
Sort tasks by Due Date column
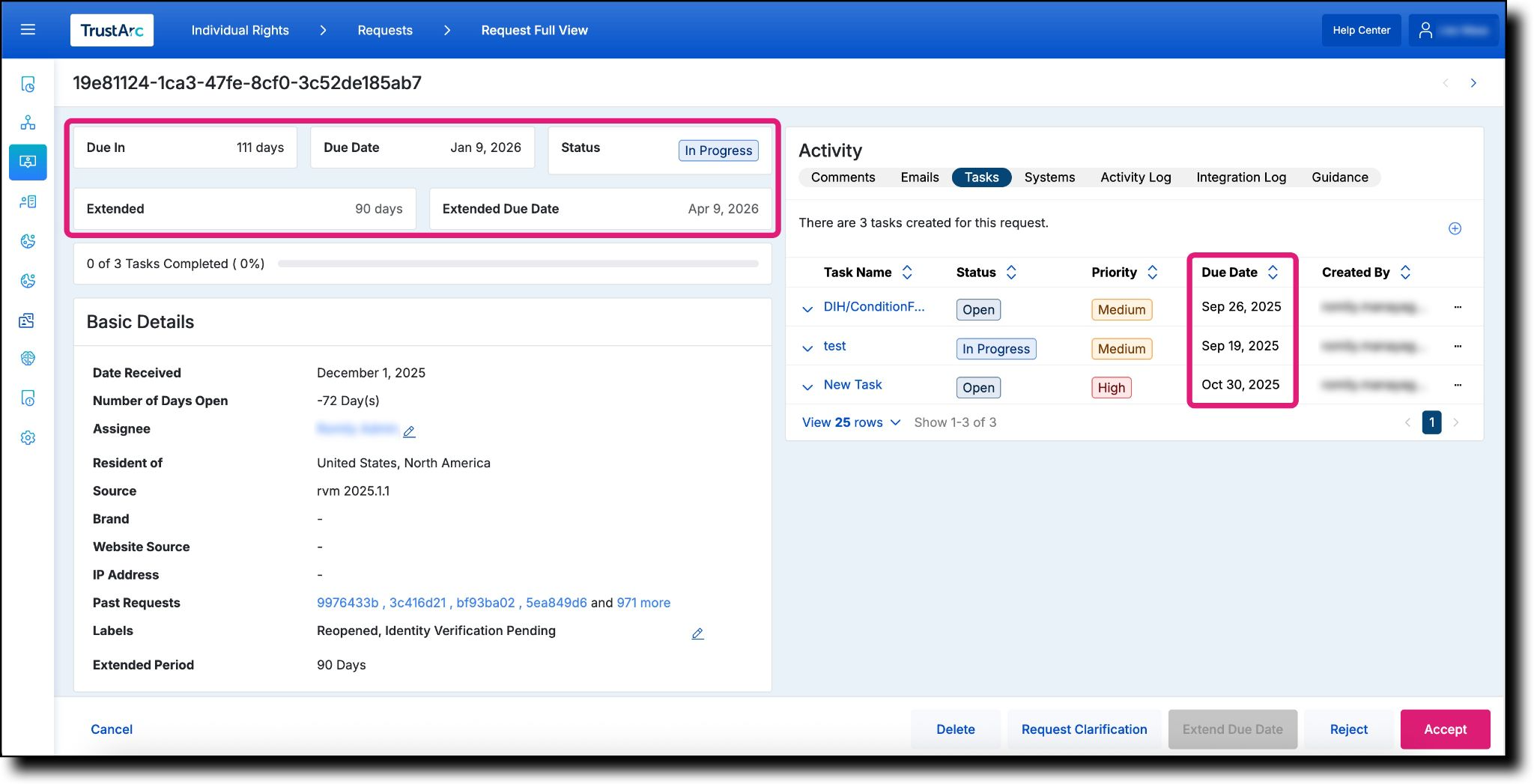(1273, 273)
